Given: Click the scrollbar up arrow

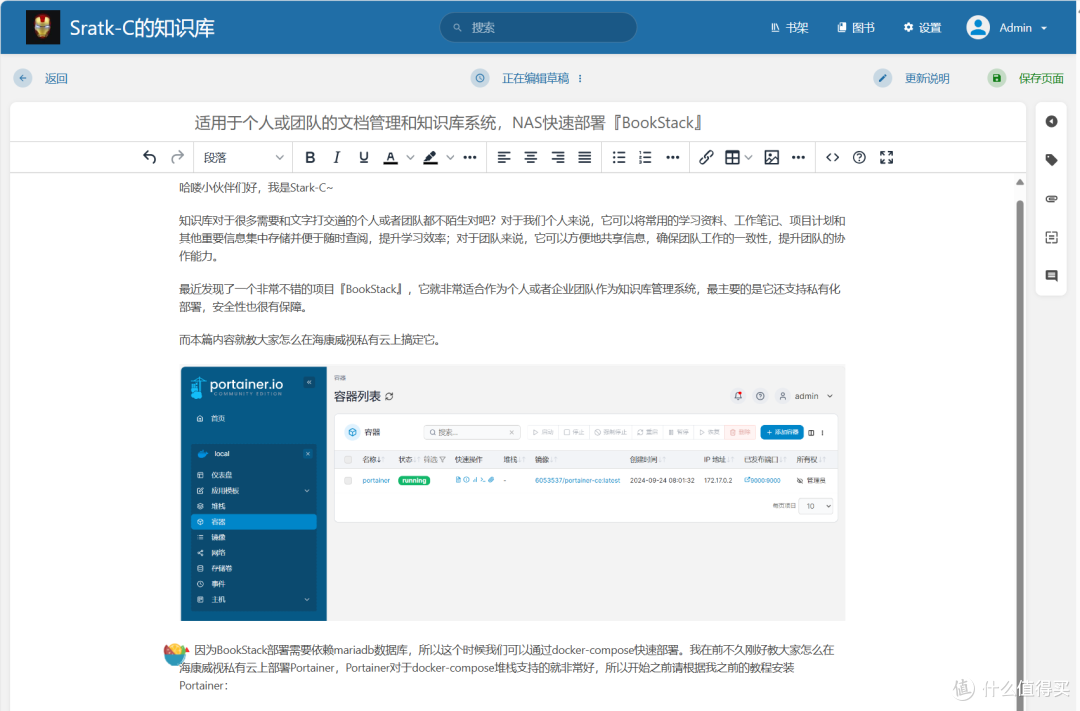Looking at the screenshot, I should tap(1020, 182).
